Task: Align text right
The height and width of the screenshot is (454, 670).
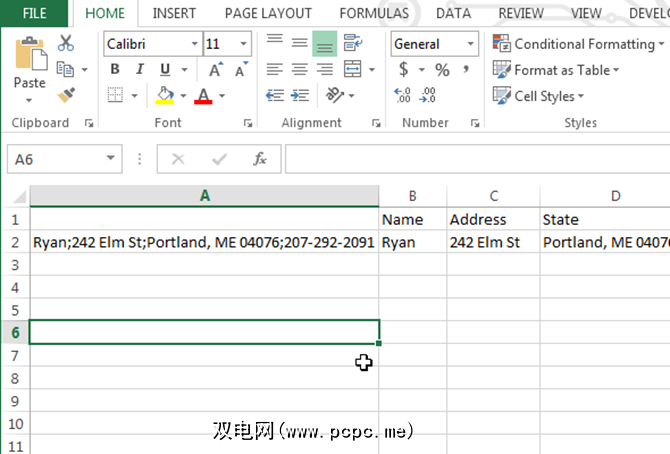Action: coord(325,69)
